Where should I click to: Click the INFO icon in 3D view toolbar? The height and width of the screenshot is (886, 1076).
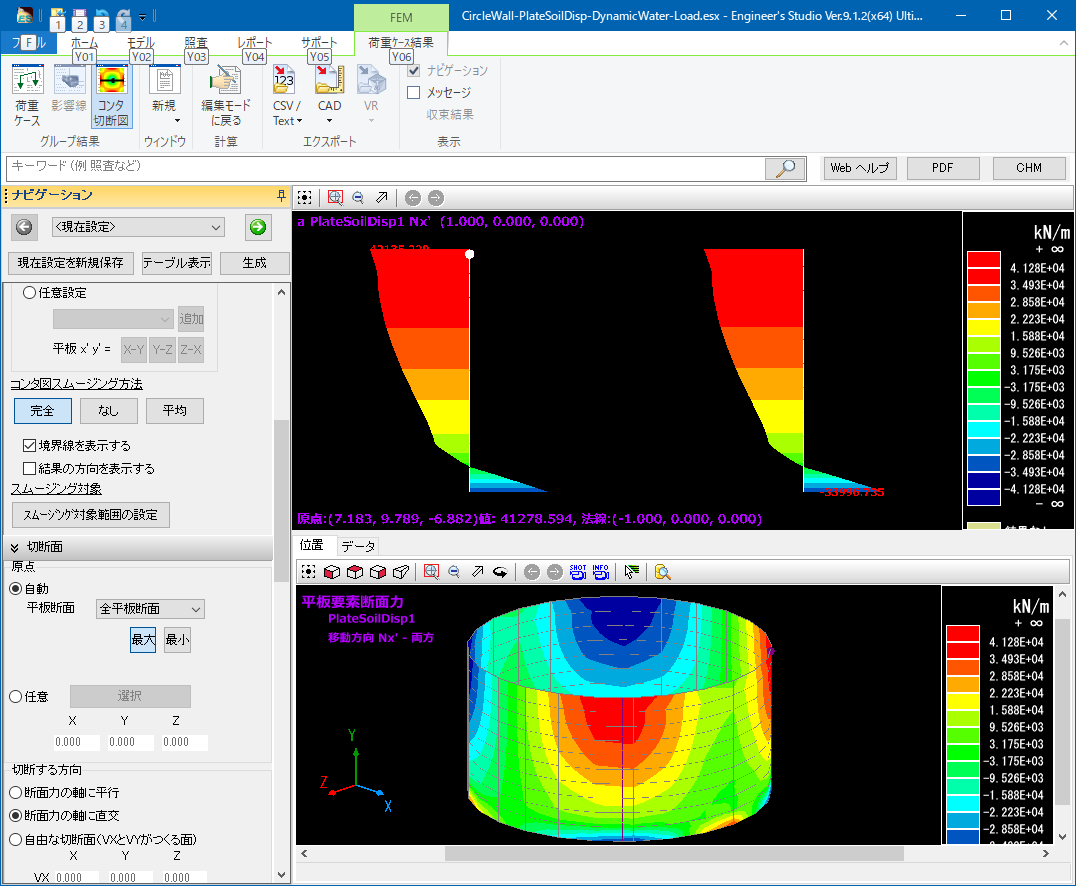pyautogui.click(x=600, y=572)
